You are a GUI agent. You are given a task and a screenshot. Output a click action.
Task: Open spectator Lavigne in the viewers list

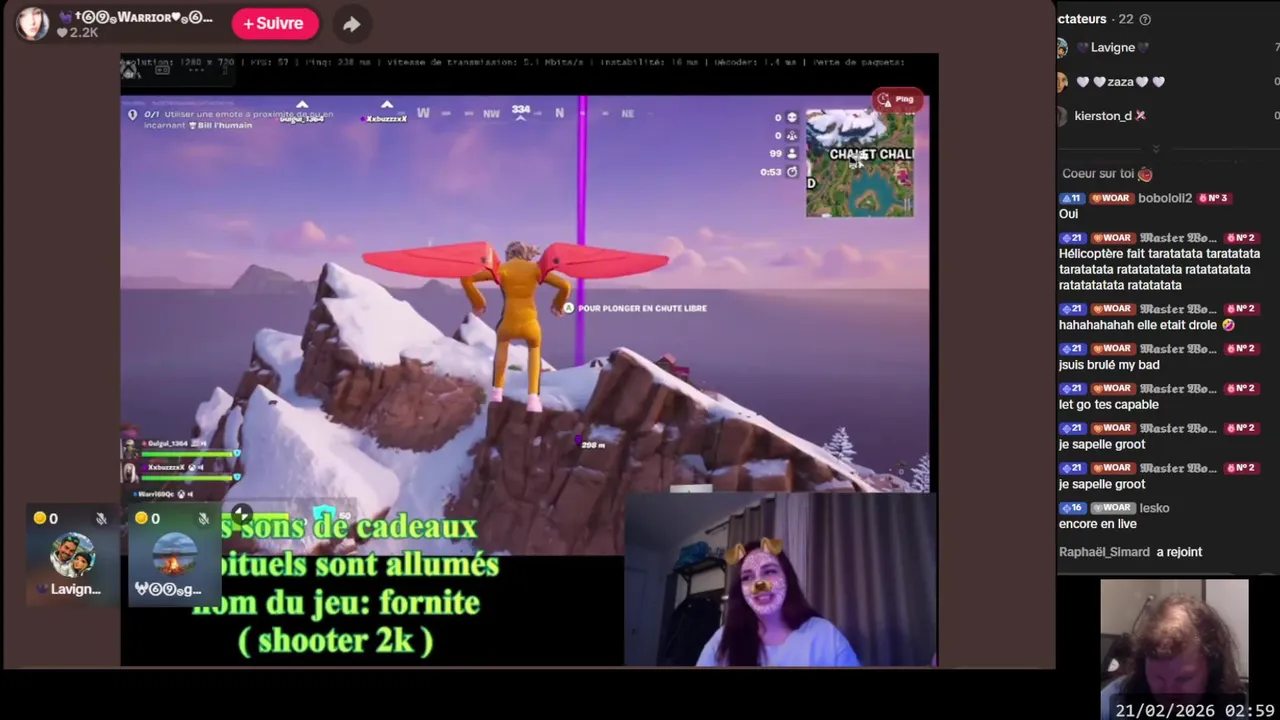point(1112,47)
